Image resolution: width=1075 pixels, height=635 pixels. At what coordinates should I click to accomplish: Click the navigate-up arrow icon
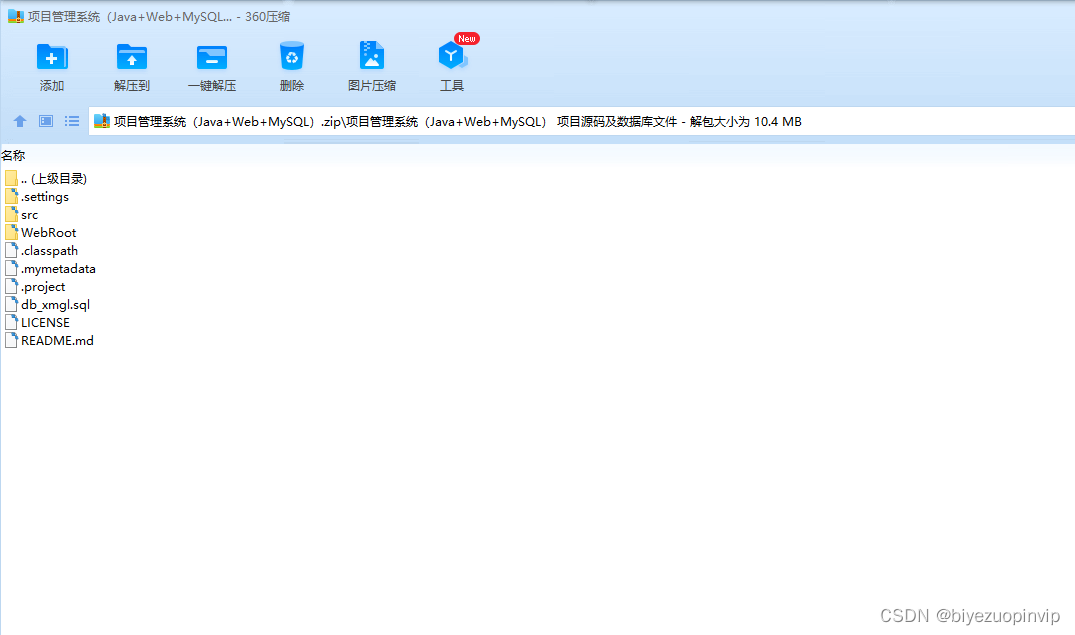pos(19,121)
